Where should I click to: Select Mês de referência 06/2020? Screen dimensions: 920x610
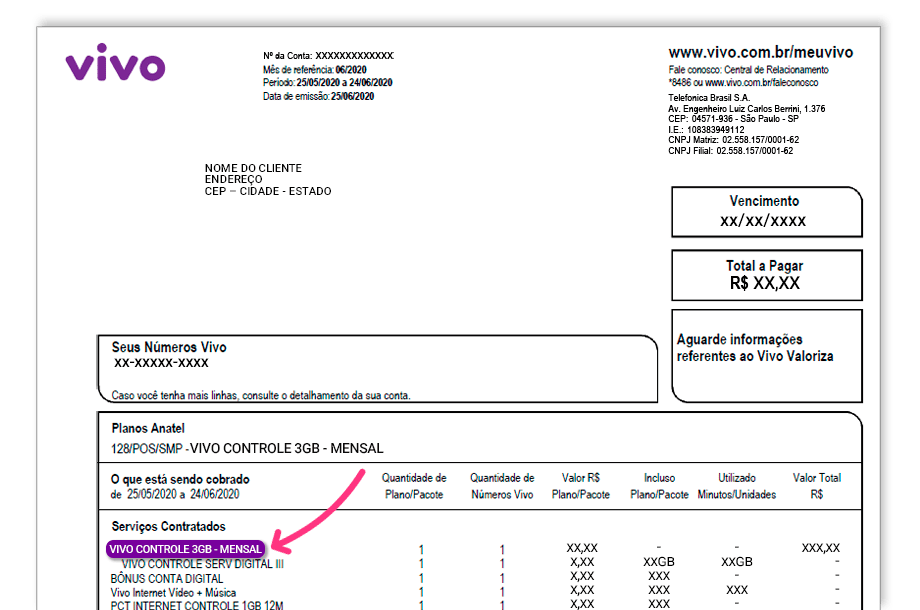click(314, 69)
